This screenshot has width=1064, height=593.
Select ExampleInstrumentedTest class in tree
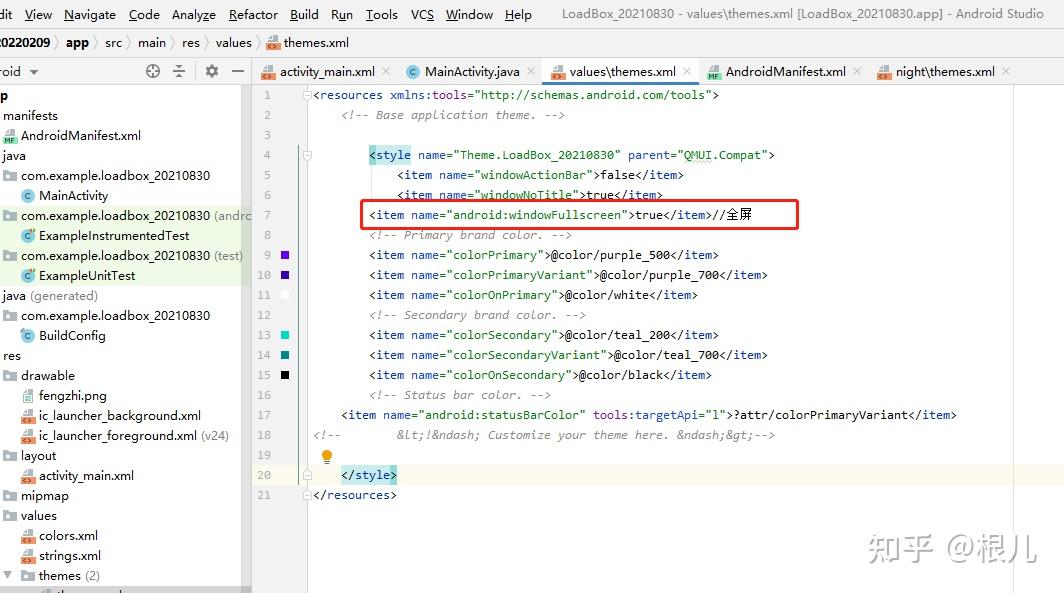click(106, 235)
